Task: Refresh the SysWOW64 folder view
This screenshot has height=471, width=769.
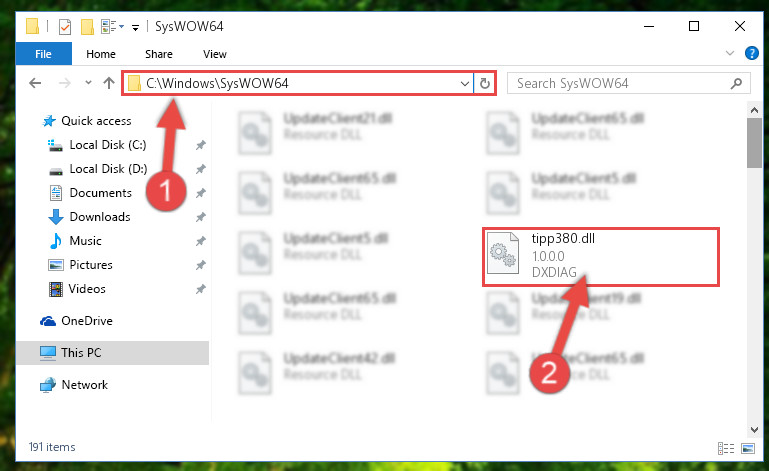Action: (x=485, y=83)
